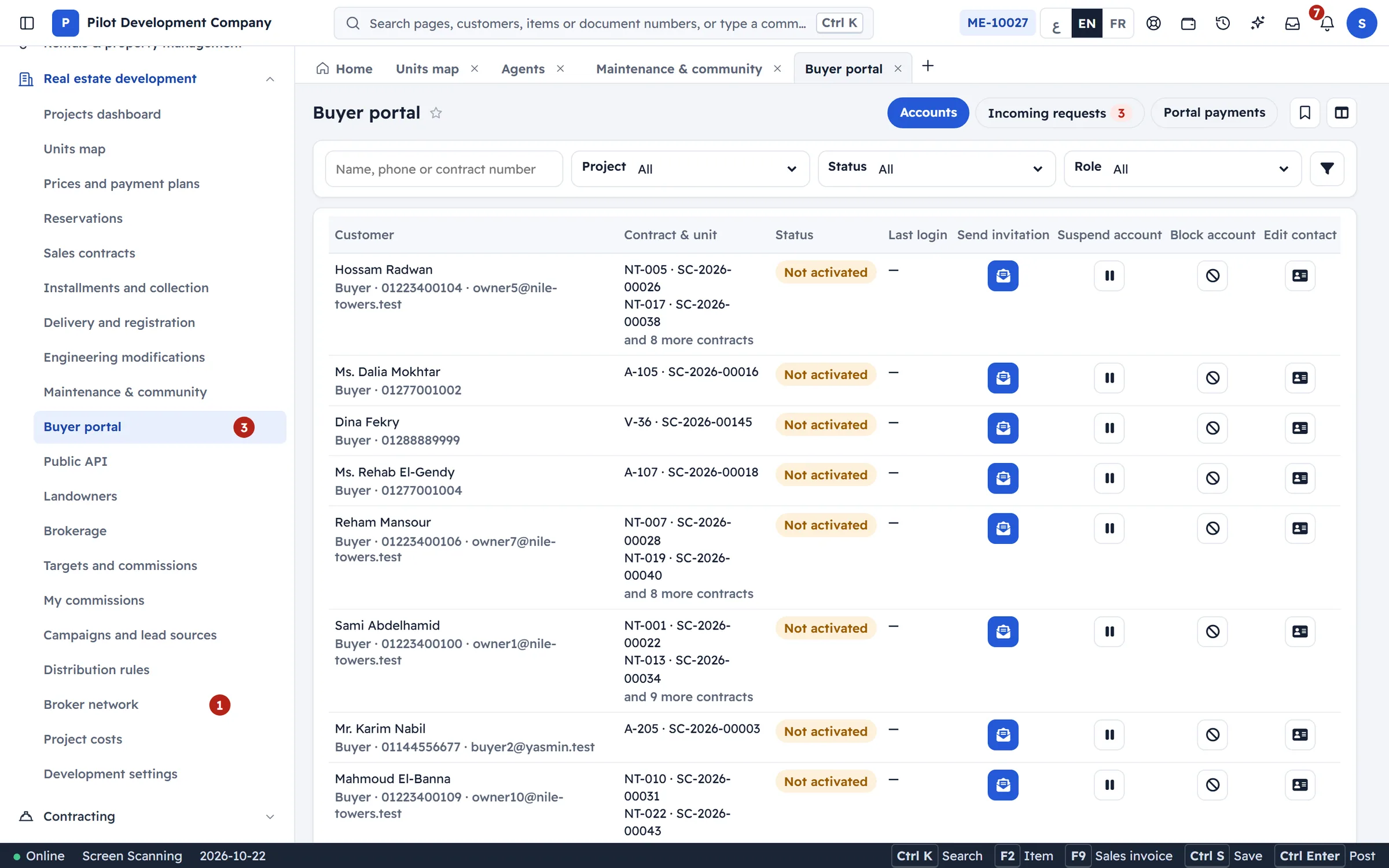Go to the Home tab
The height and width of the screenshot is (868, 1389).
tap(344, 69)
